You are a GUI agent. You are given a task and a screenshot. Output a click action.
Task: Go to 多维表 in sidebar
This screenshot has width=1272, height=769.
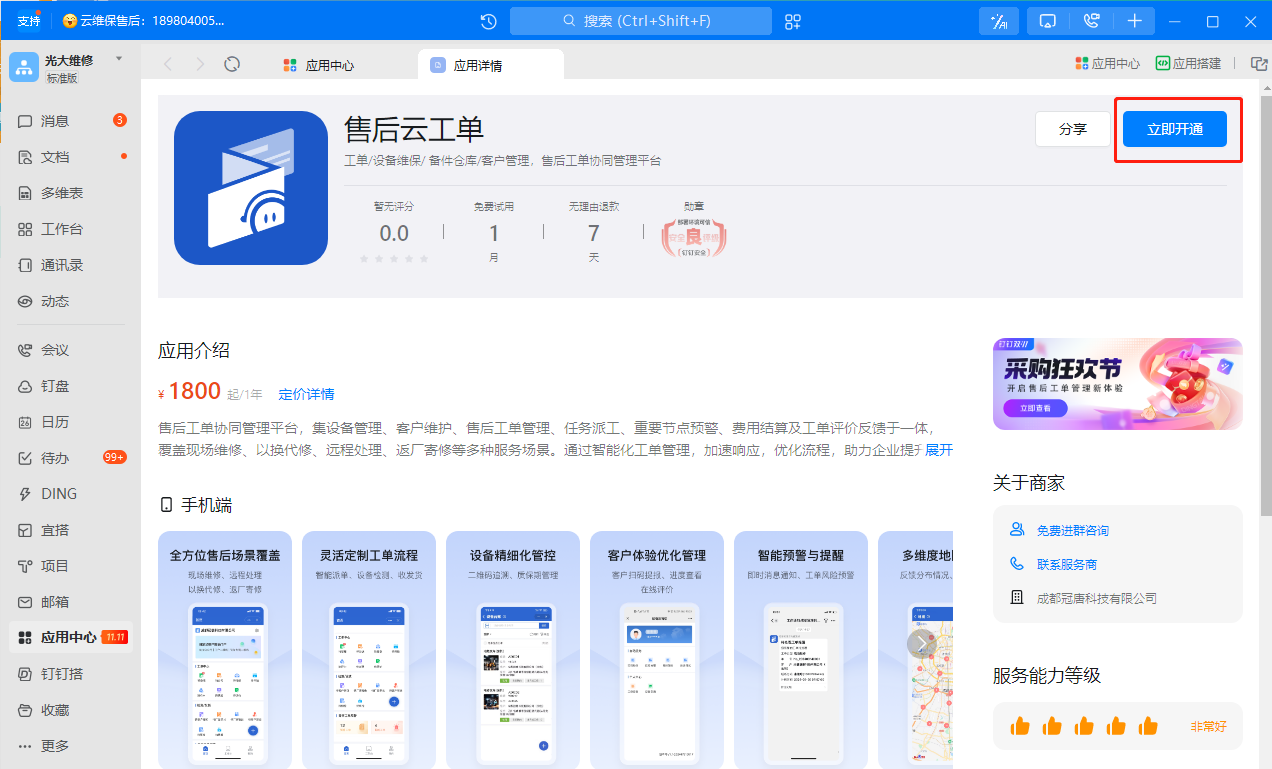[x=70, y=193]
